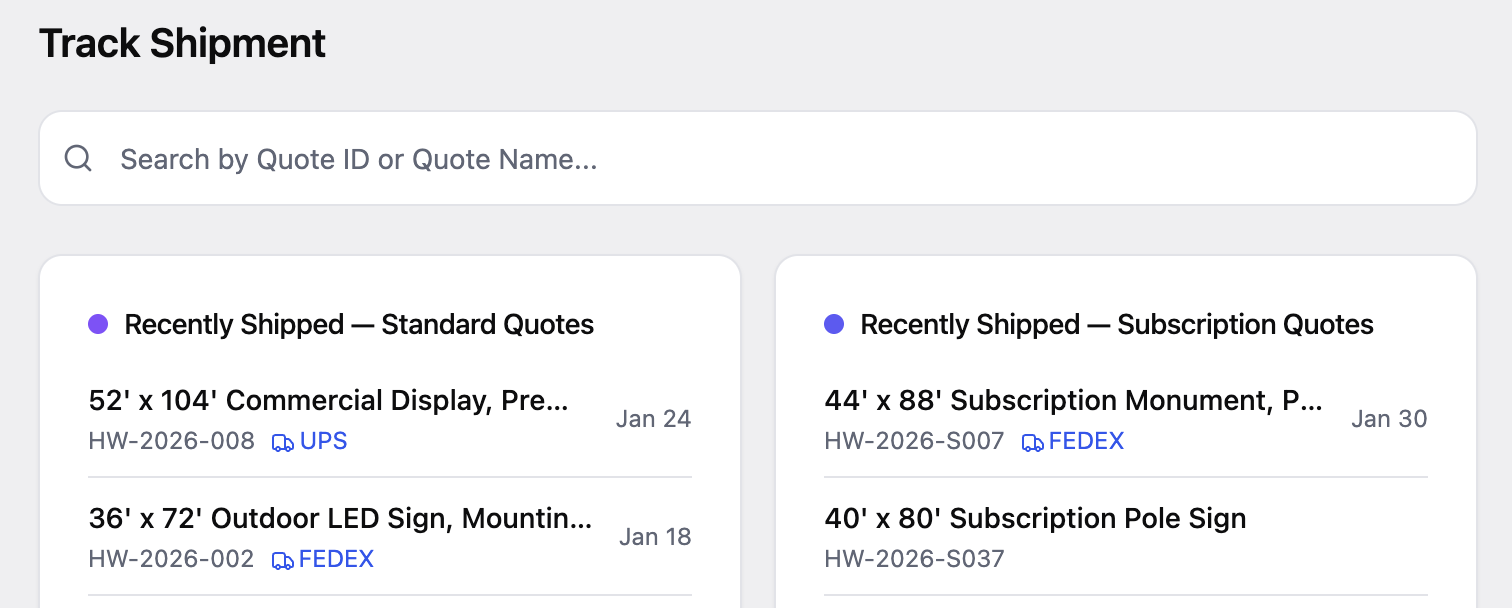Click the truck icon next to UPS

[283, 442]
